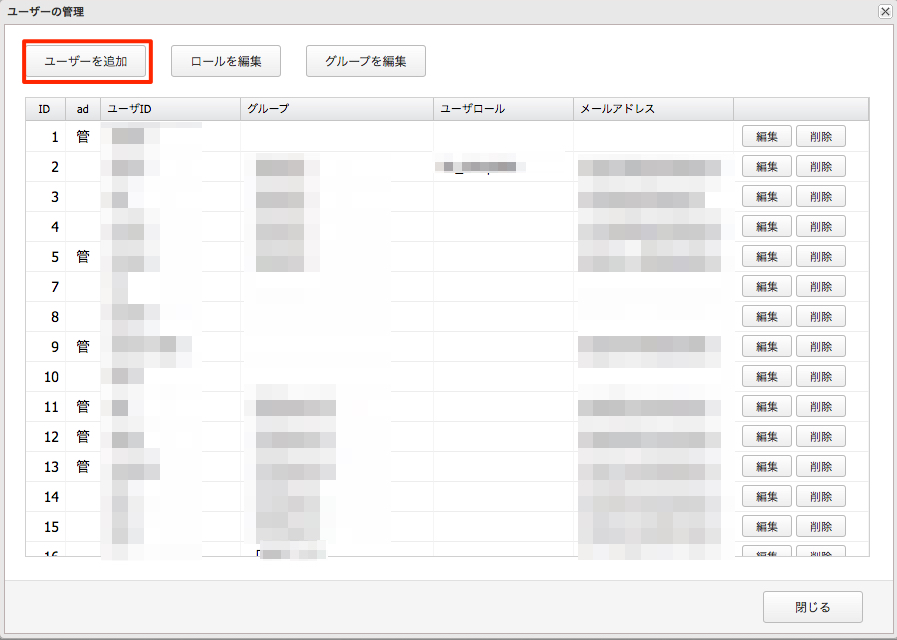This screenshot has height=640, width=897.
Task: Click the メールアドレス column header
Action: pos(653,109)
